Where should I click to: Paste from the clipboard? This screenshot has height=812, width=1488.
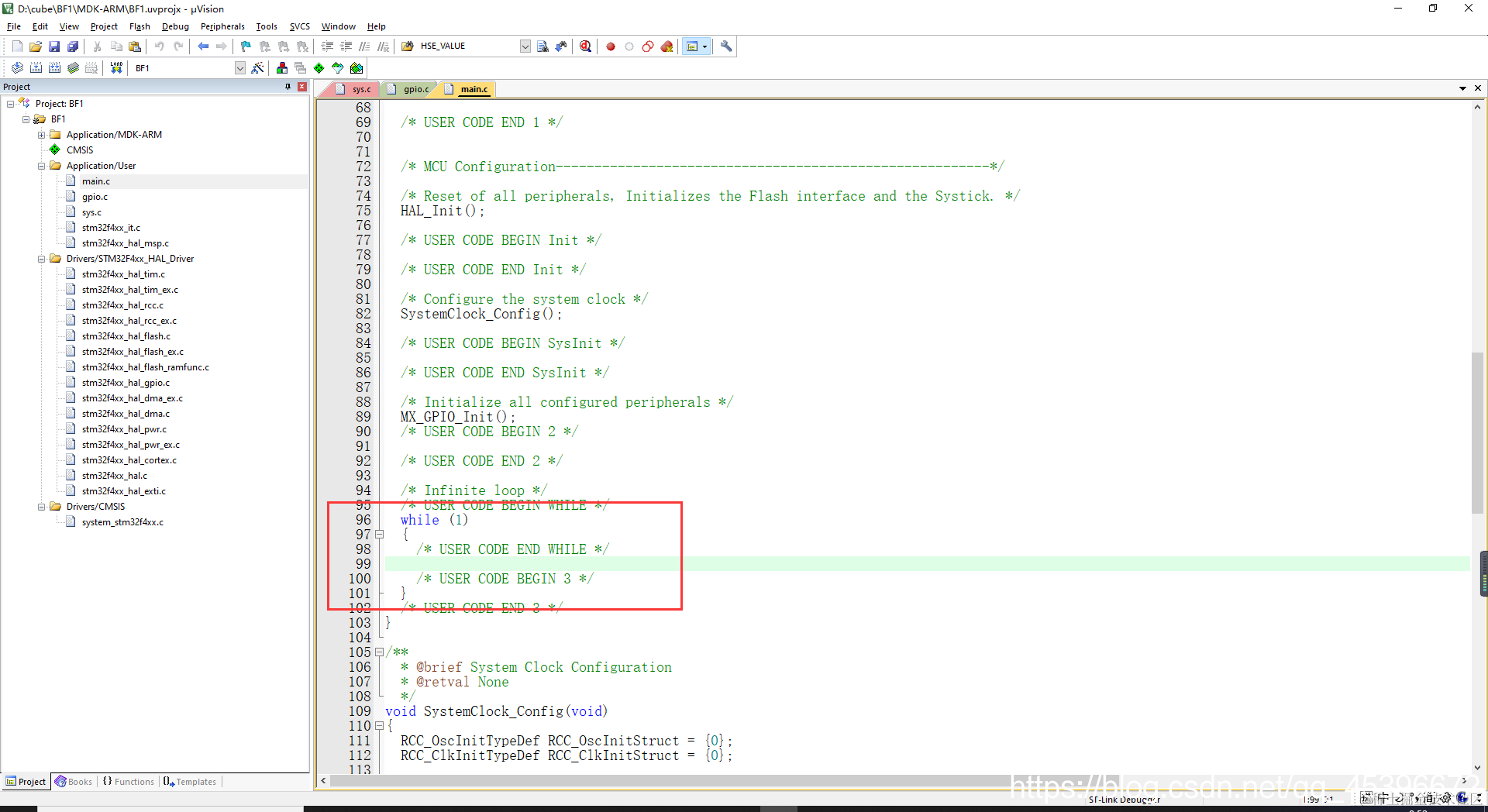point(135,46)
